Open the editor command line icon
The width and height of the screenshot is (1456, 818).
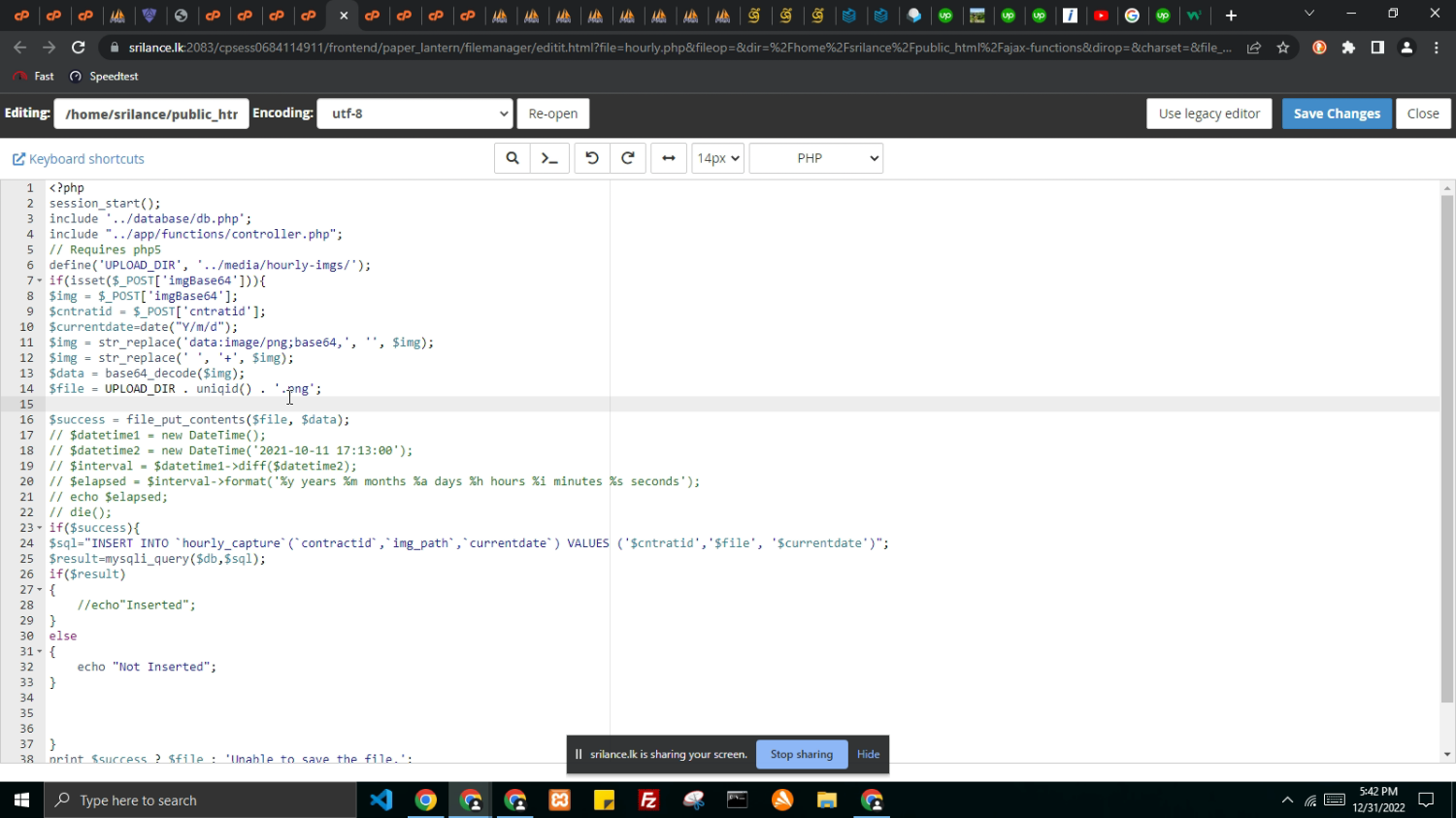pos(549,158)
